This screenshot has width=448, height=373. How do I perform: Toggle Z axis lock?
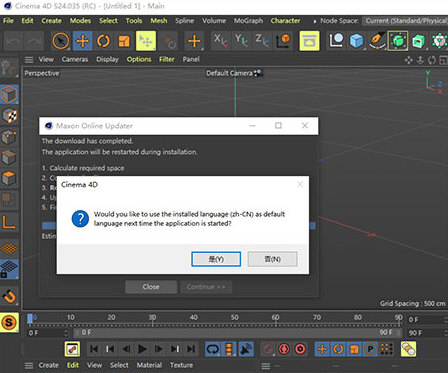tap(262, 41)
